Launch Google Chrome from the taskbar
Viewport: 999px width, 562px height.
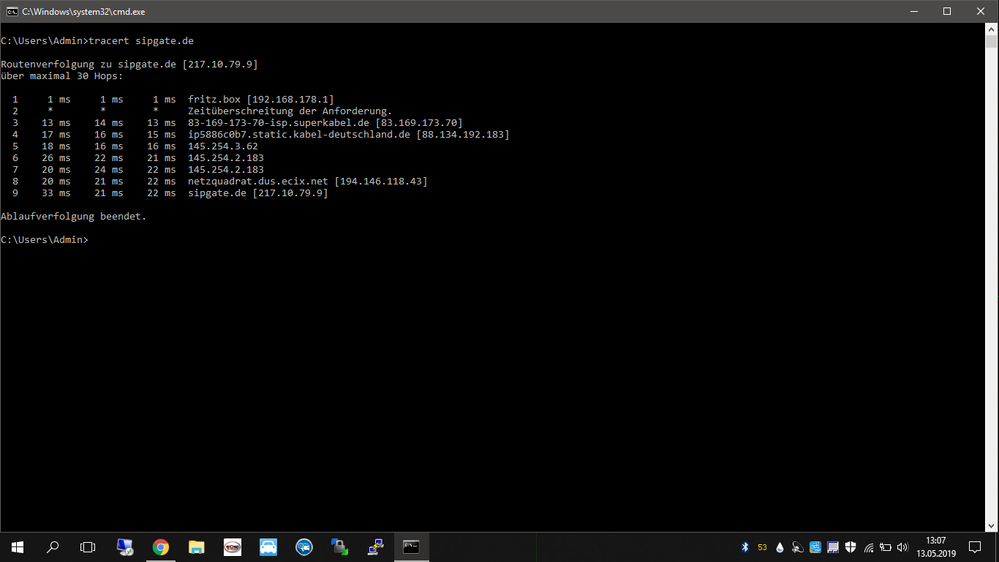(x=161, y=547)
